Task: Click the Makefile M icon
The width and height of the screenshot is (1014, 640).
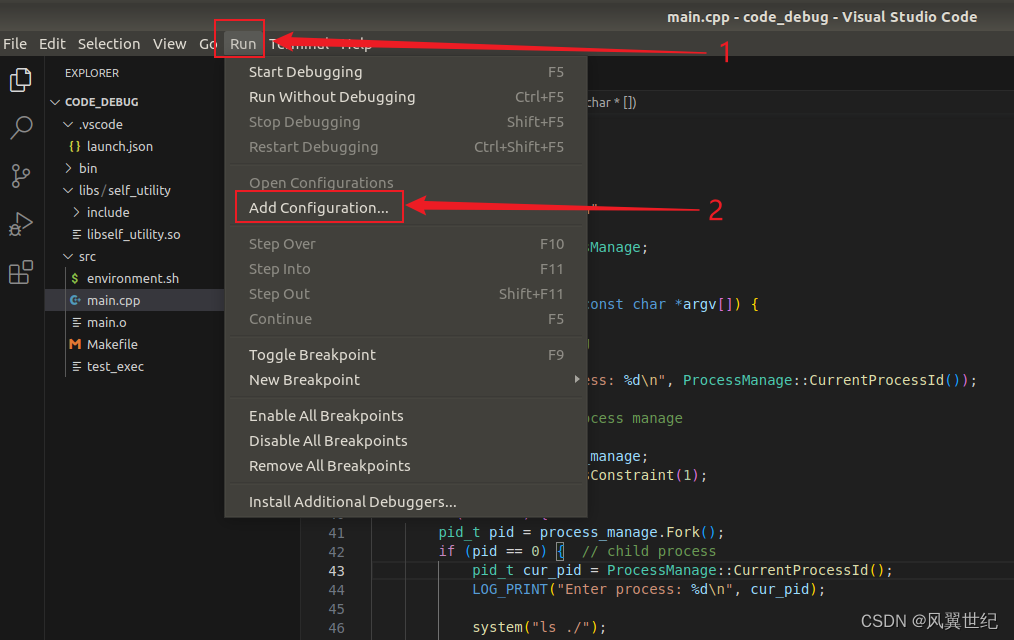Action: 75,345
